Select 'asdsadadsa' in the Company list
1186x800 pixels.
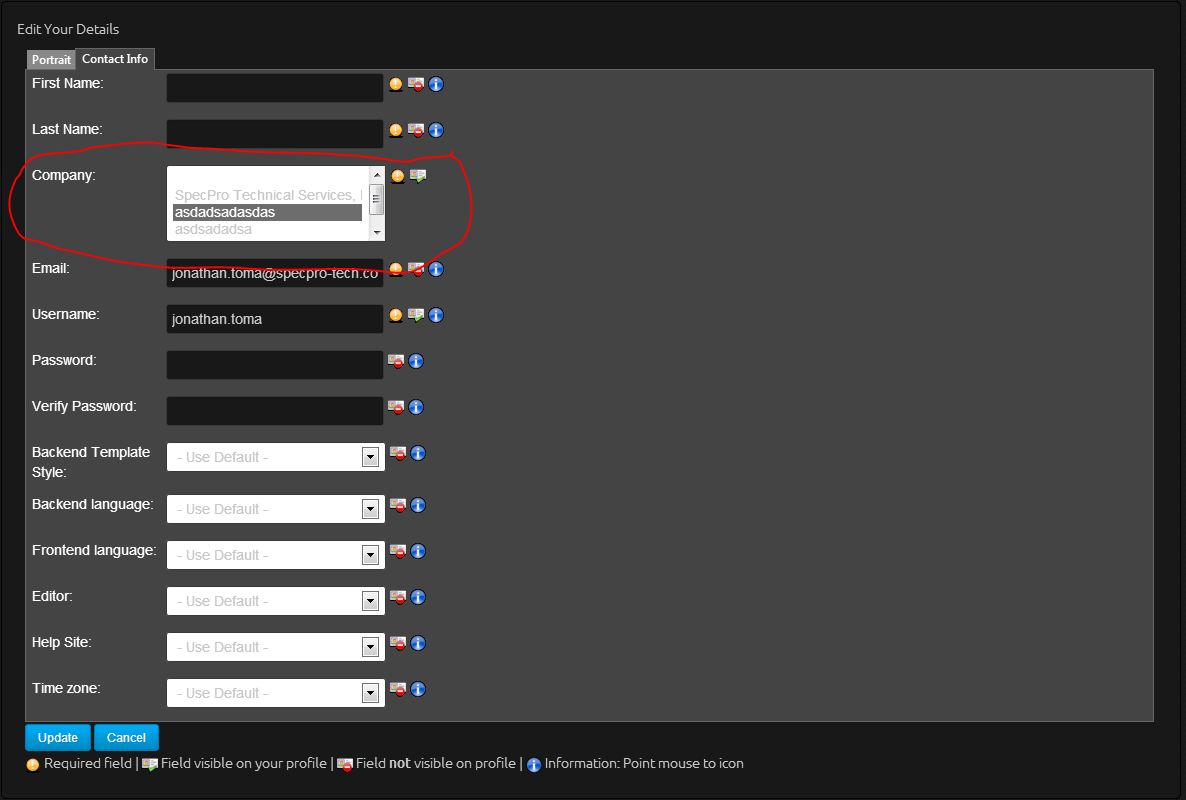point(268,229)
